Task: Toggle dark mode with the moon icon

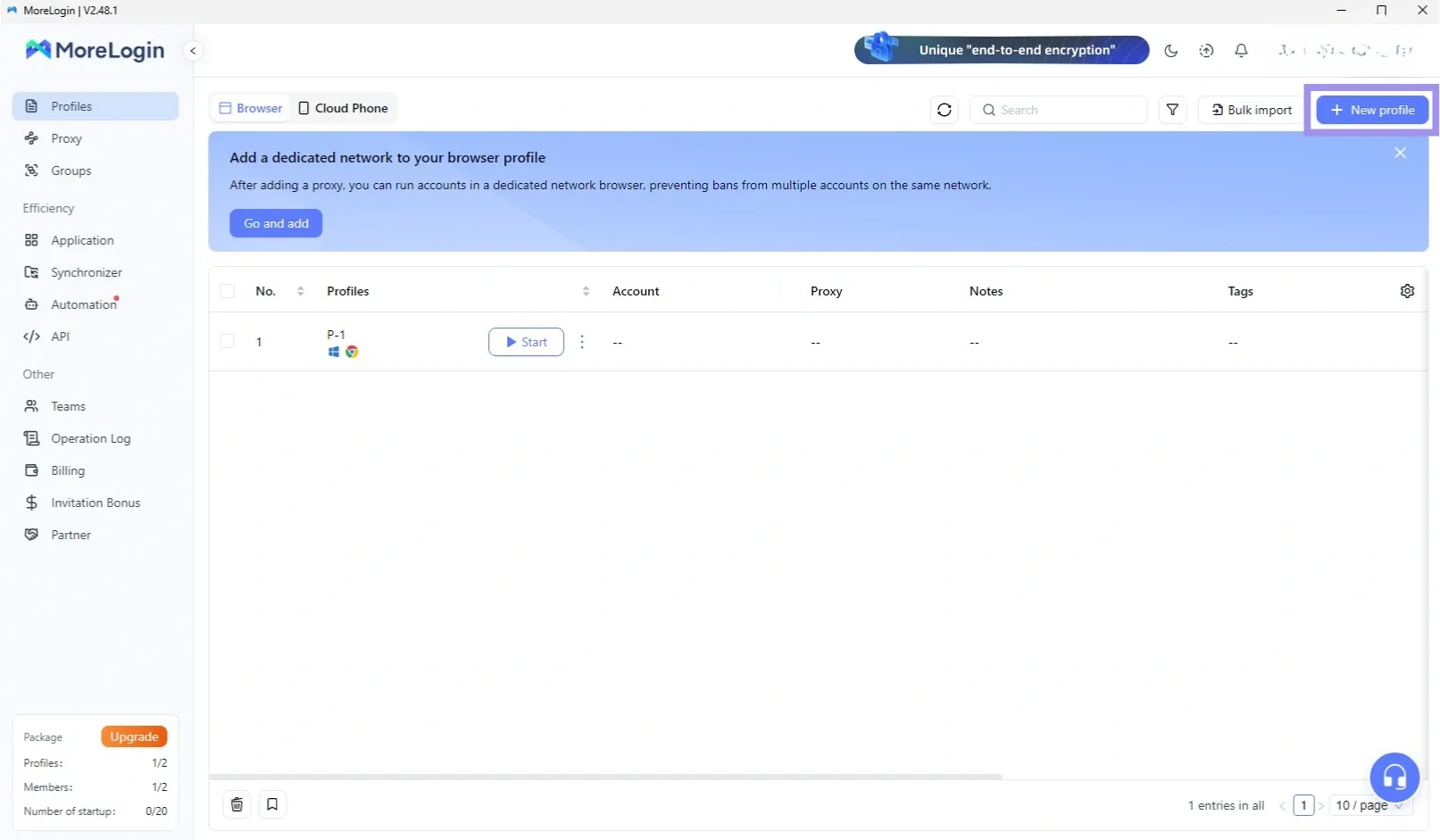Action: [x=1171, y=51]
